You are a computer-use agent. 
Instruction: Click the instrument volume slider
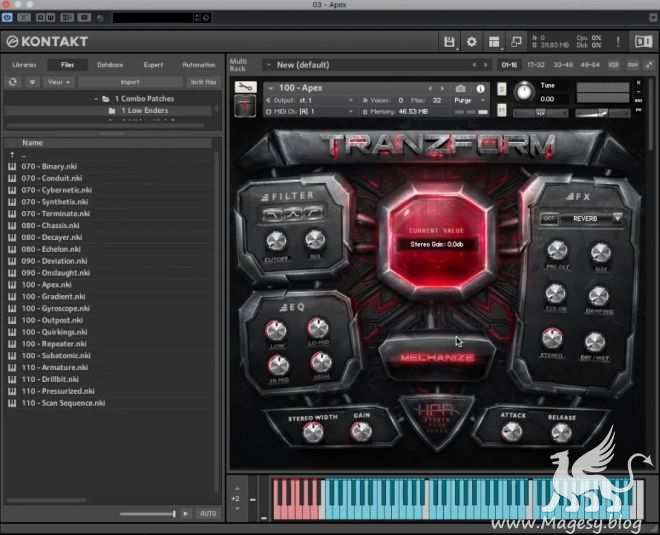[603, 113]
